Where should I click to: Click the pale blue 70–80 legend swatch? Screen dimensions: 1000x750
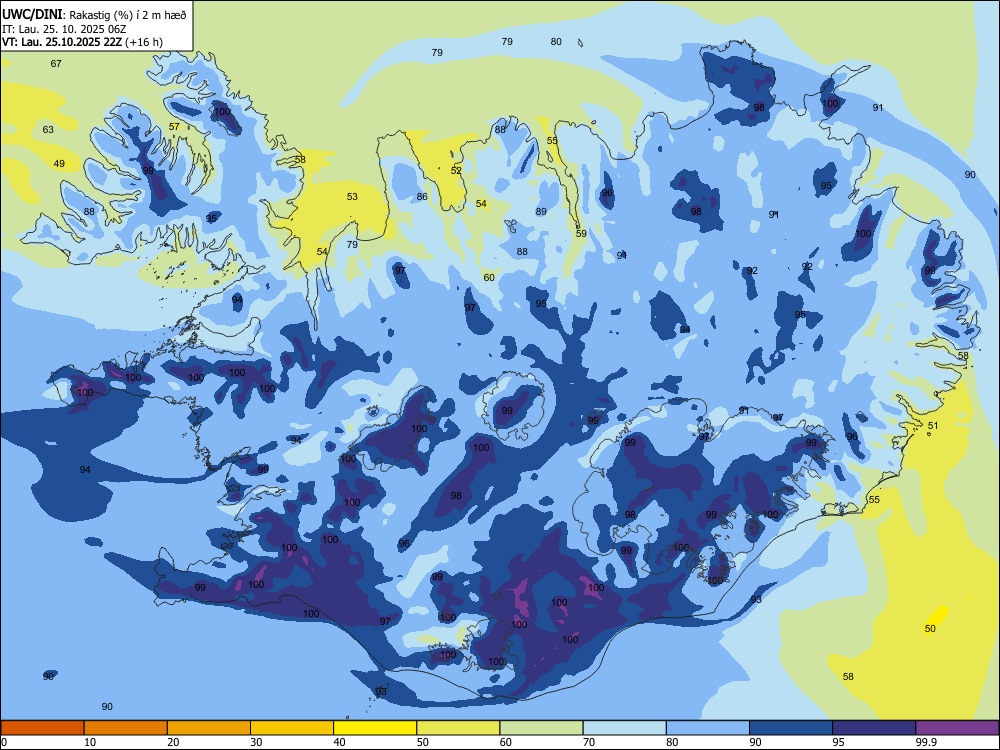(x=624, y=728)
